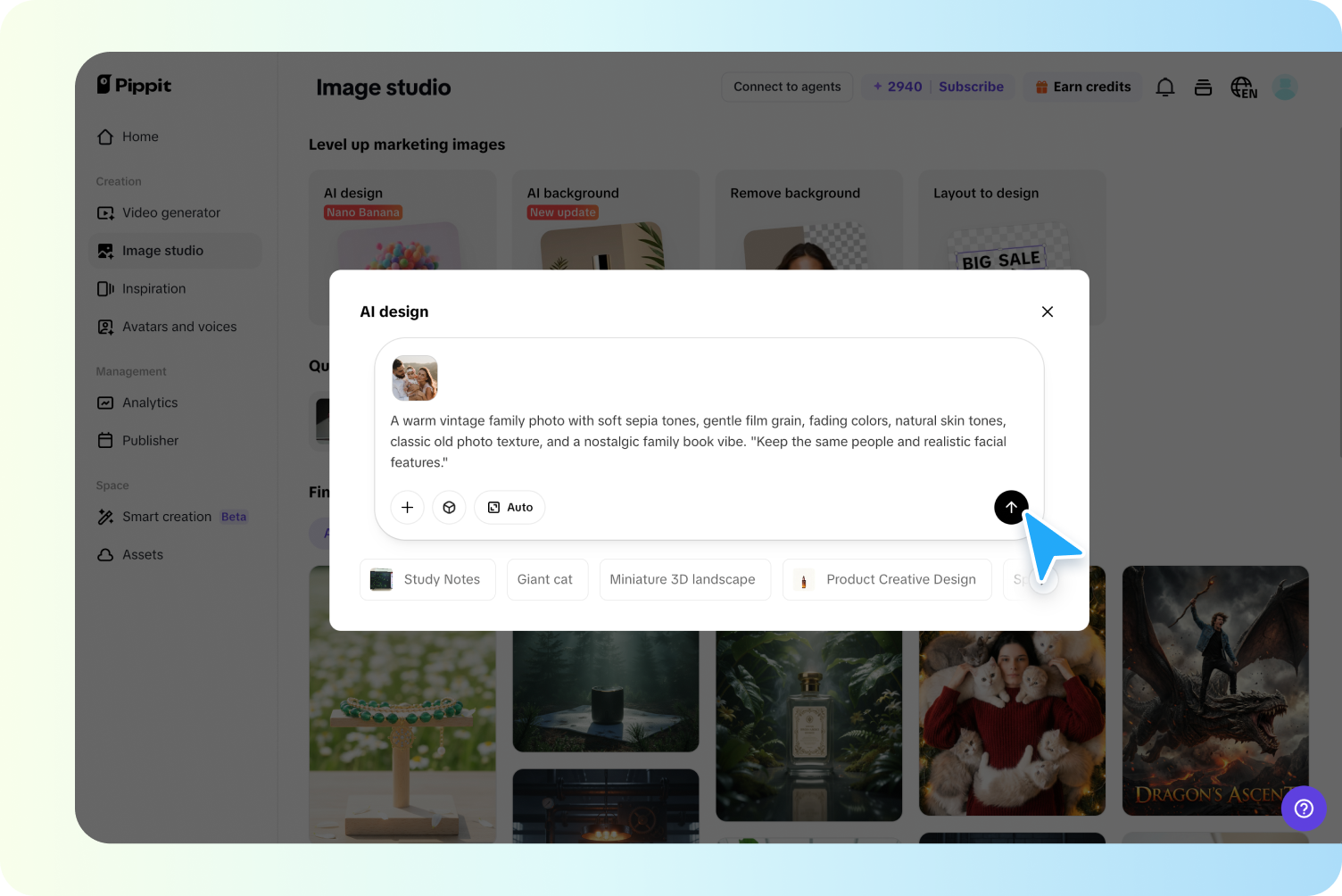Open Publisher in sidebar

coord(138,441)
